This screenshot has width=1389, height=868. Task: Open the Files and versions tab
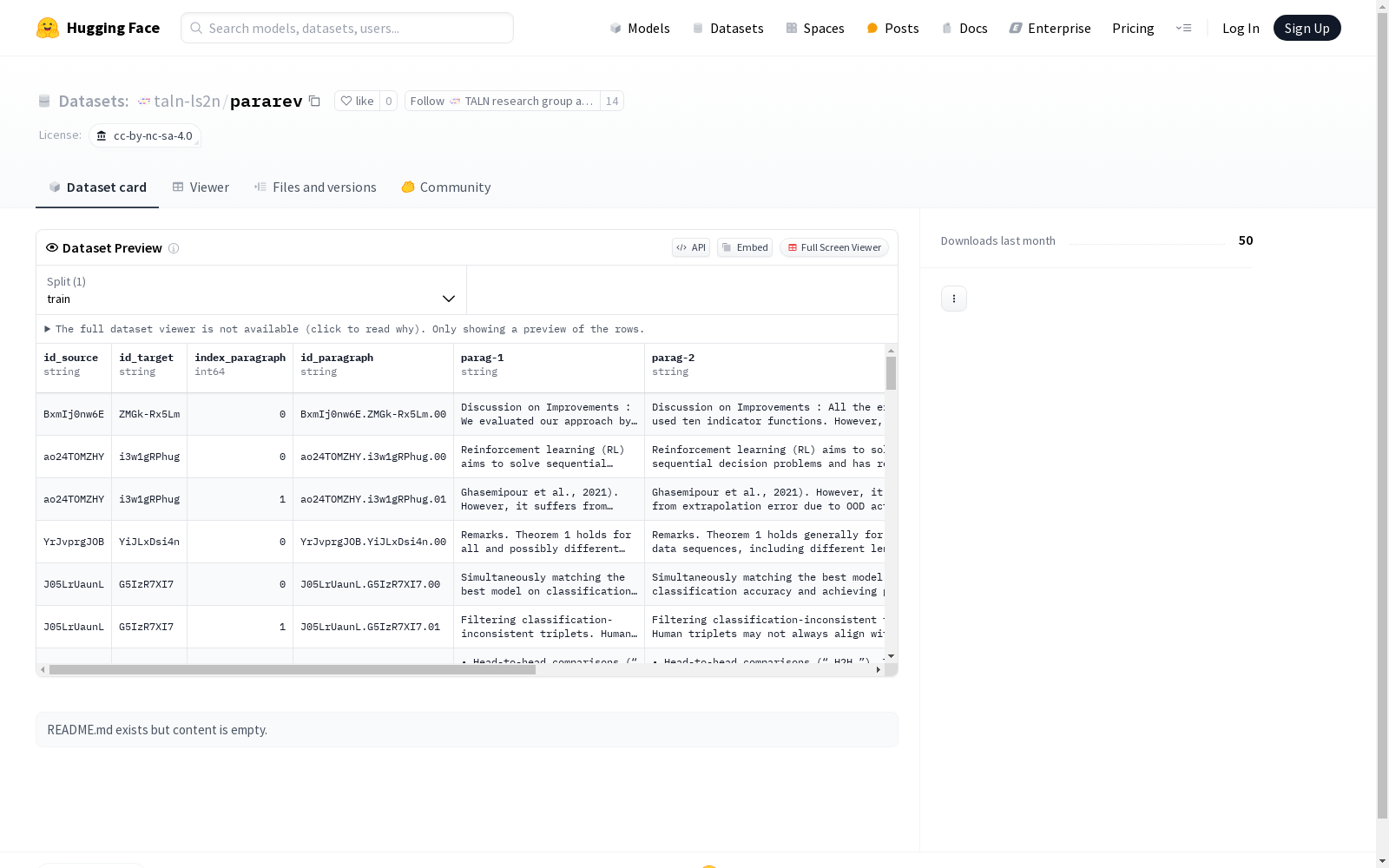tap(315, 187)
